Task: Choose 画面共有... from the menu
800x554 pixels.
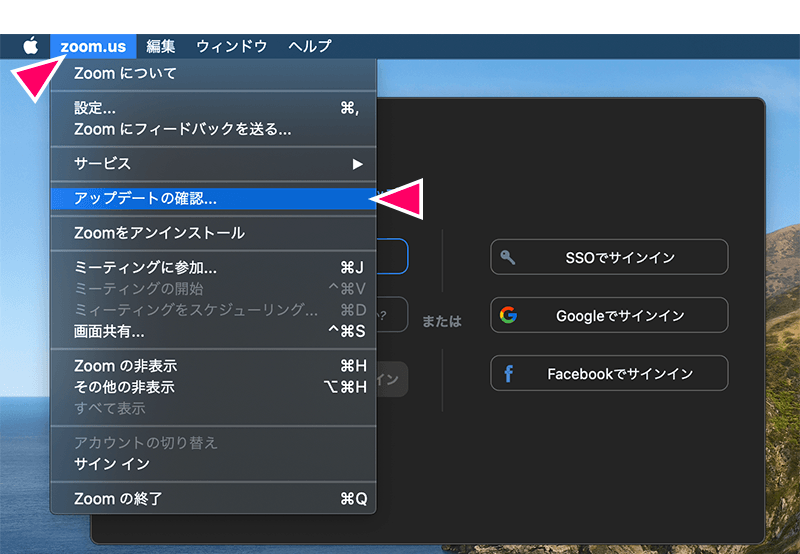Action: point(213,332)
